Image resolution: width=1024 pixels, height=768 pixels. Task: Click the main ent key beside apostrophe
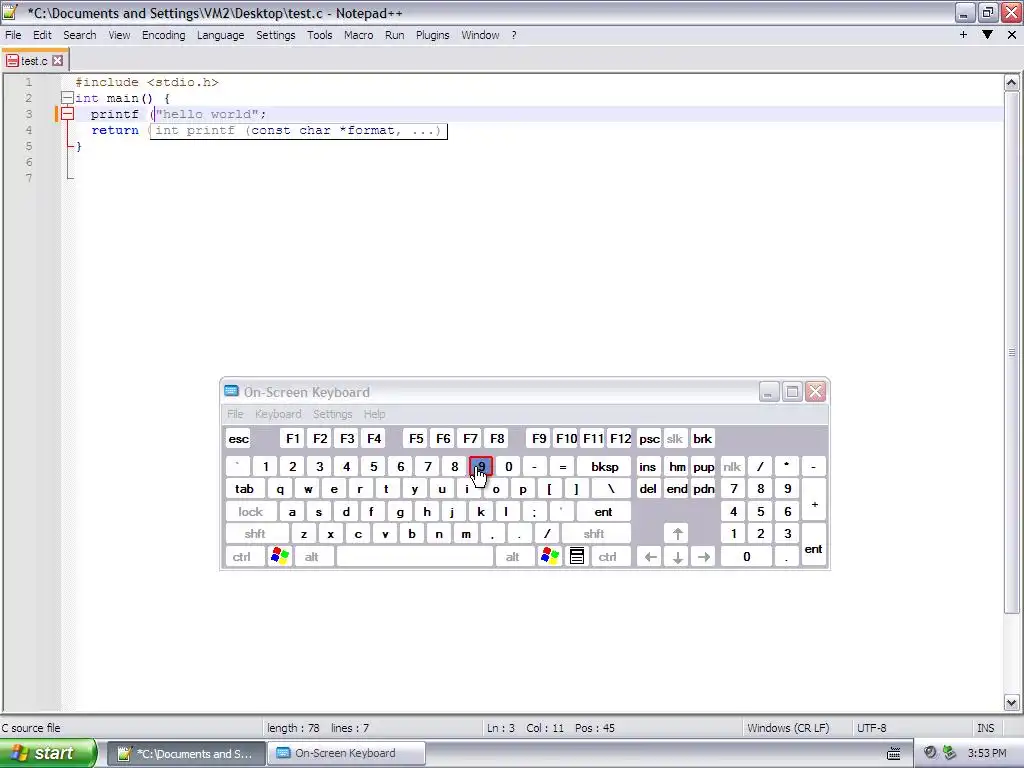[603, 512]
